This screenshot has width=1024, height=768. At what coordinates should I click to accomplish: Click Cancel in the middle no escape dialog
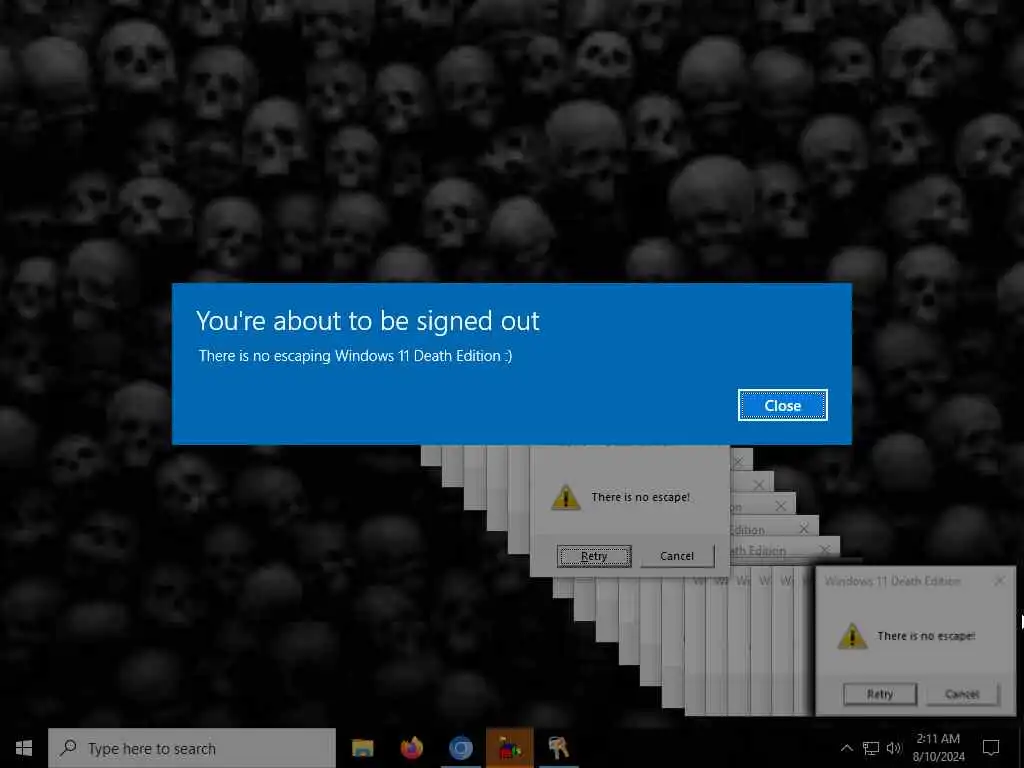(677, 556)
